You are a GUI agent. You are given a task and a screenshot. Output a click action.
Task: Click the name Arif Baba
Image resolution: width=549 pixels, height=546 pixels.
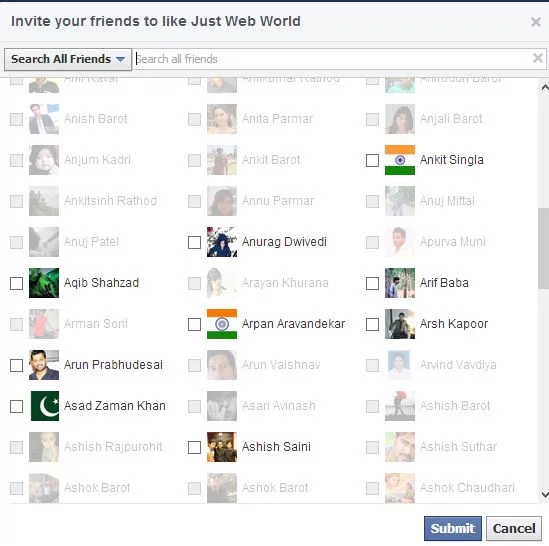(444, 283)
